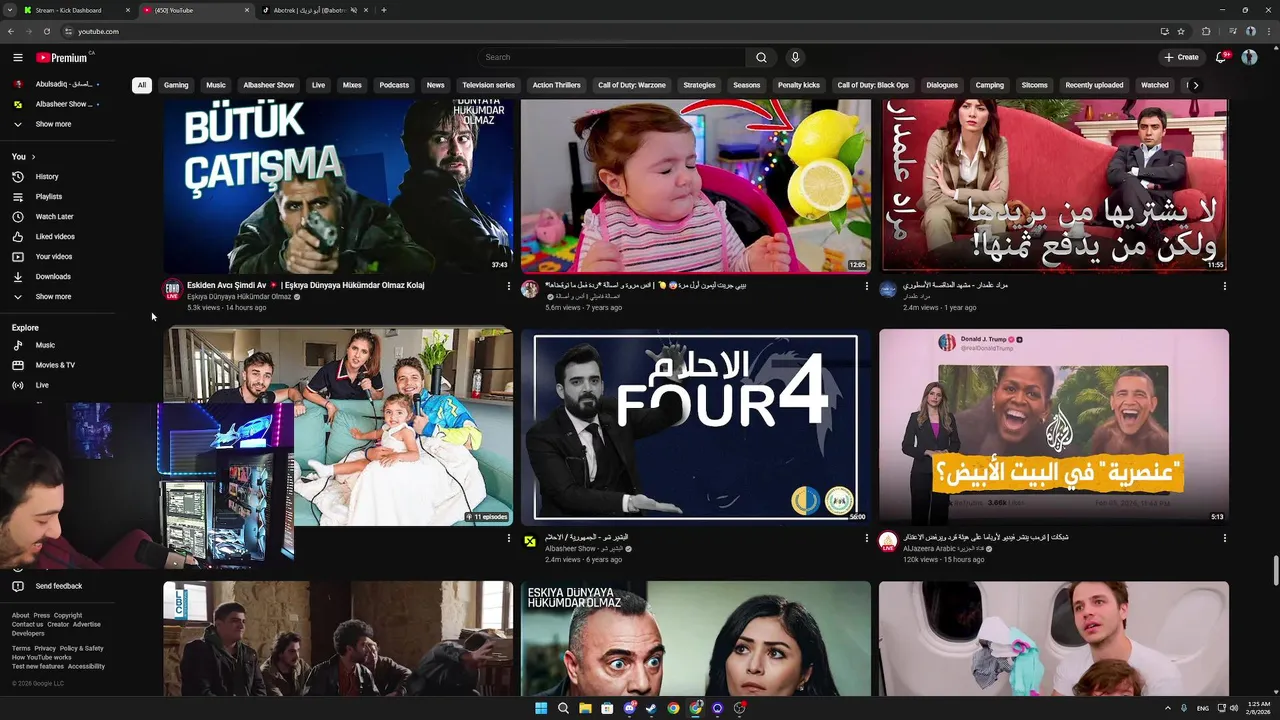This screenshot has height=720, width=1280.
Task: Open the How YouTube works link
Action: (x=41, y=657)
